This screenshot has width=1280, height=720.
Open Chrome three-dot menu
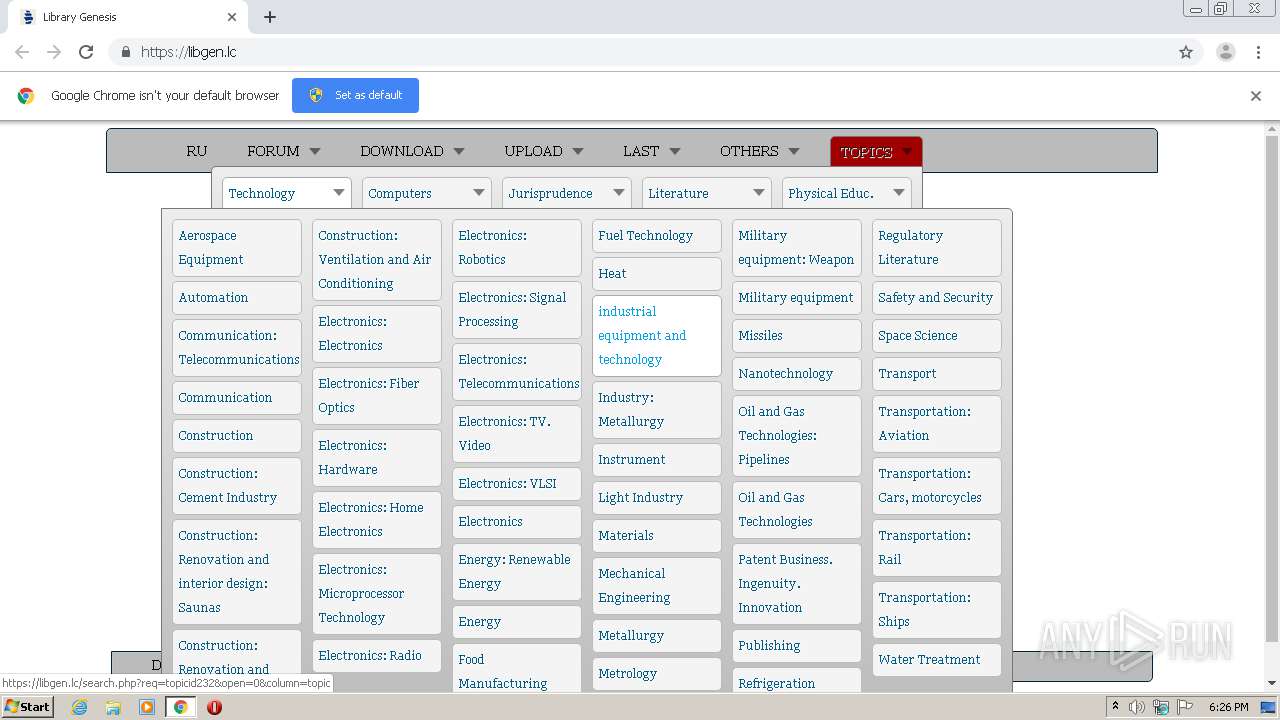pyautogui.click(x=1259, y=52)
